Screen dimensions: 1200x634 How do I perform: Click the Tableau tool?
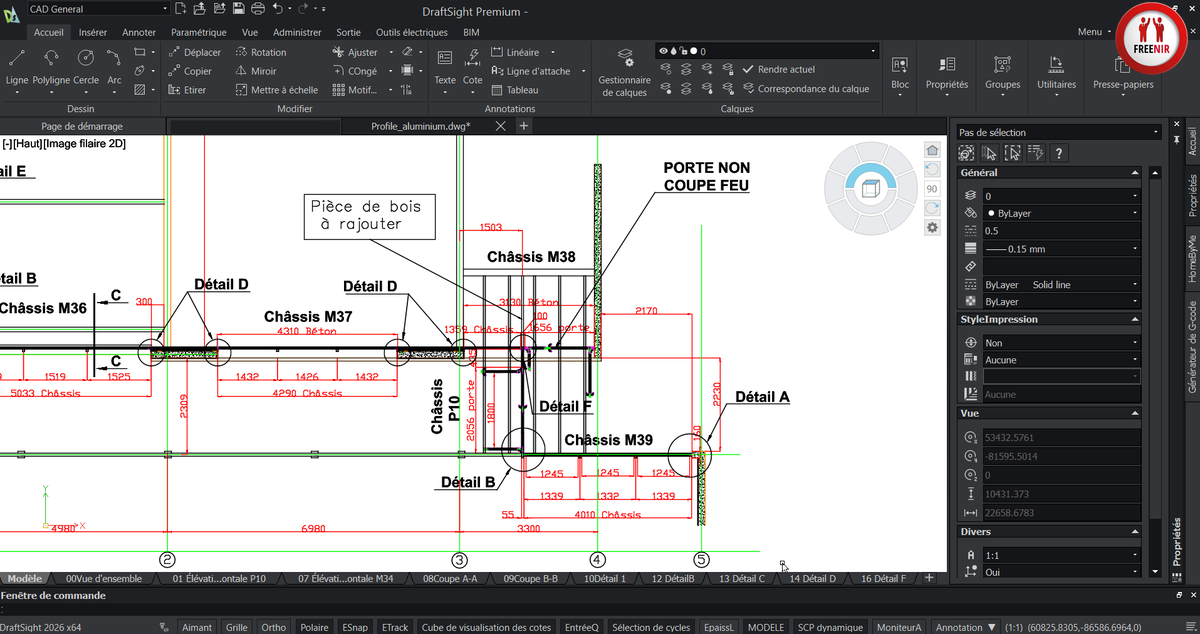coord(513,90)
